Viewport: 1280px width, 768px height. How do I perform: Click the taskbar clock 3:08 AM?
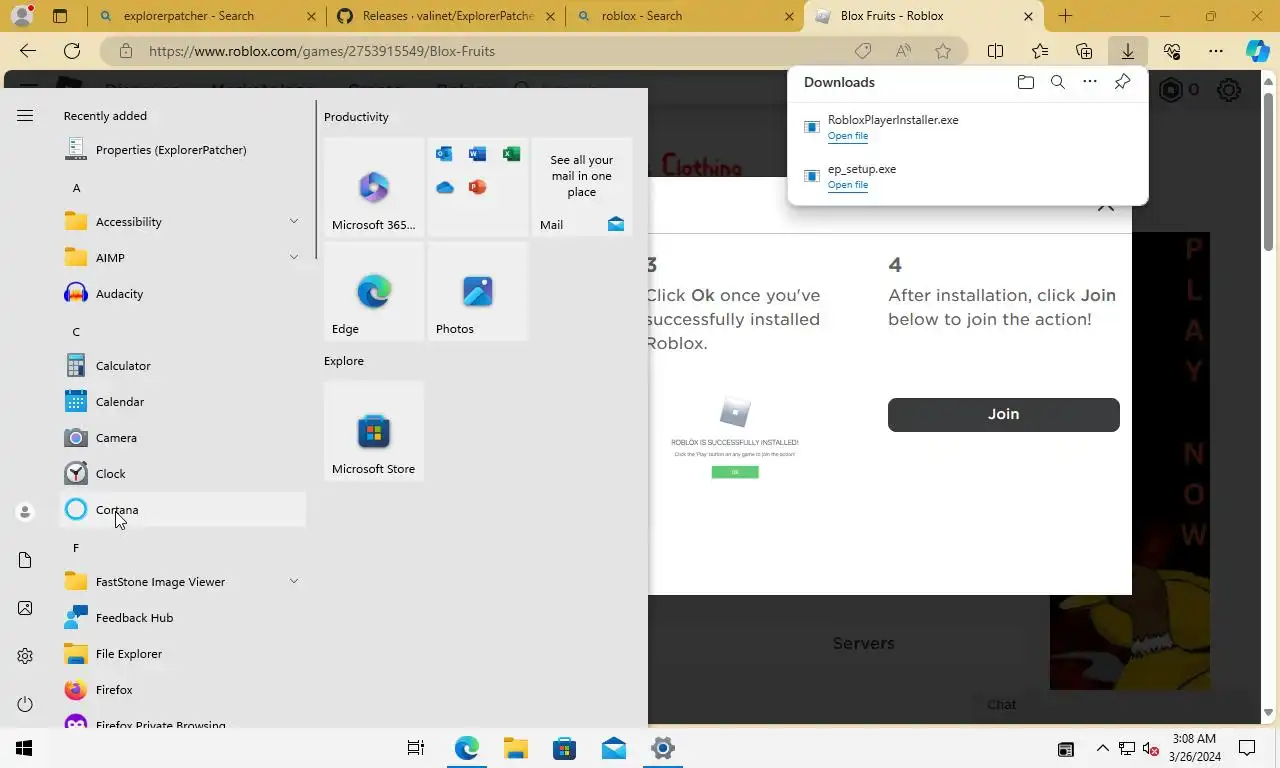(x=1194, y=748)
